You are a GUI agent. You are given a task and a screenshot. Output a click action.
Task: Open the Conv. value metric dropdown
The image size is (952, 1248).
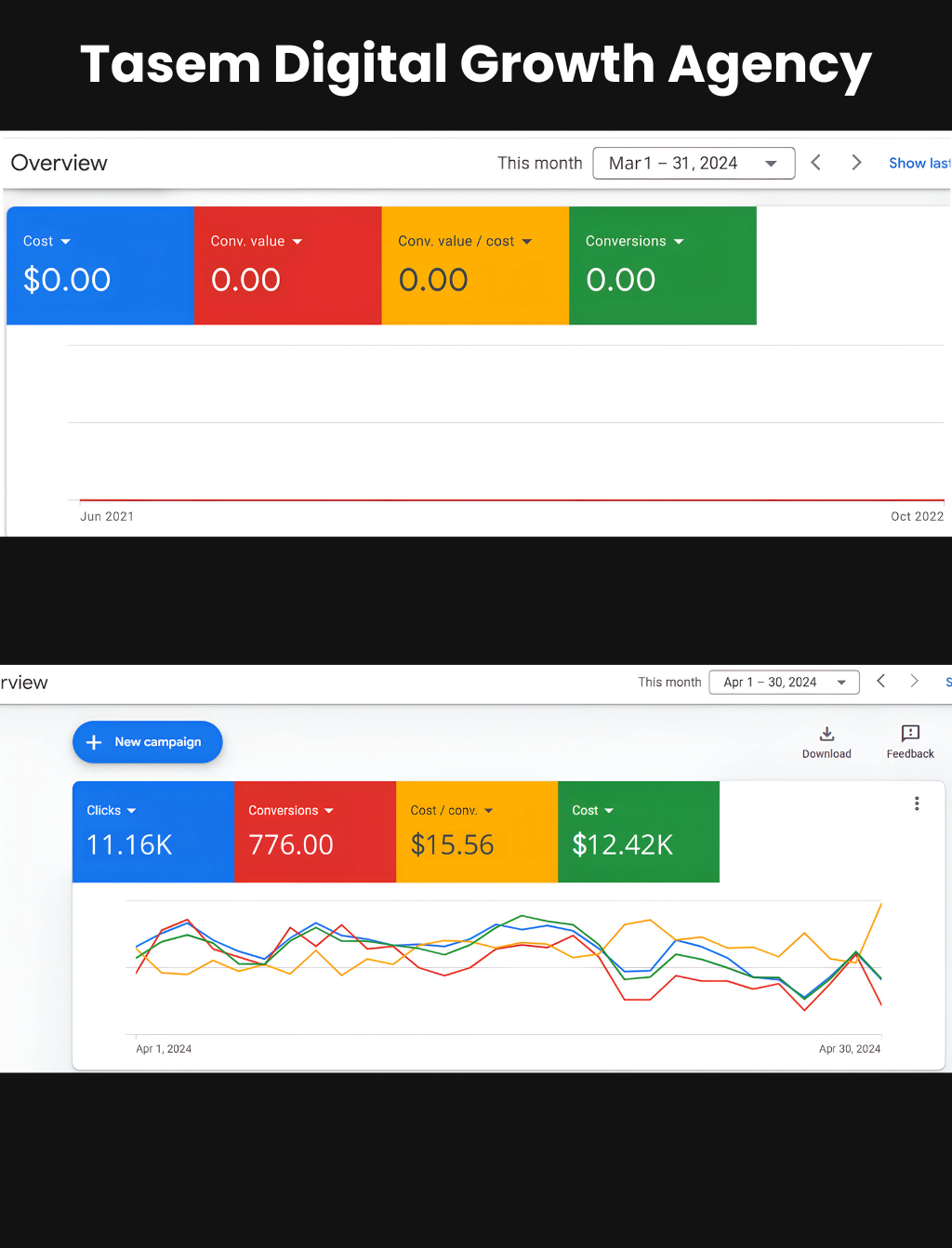(257, 241)
